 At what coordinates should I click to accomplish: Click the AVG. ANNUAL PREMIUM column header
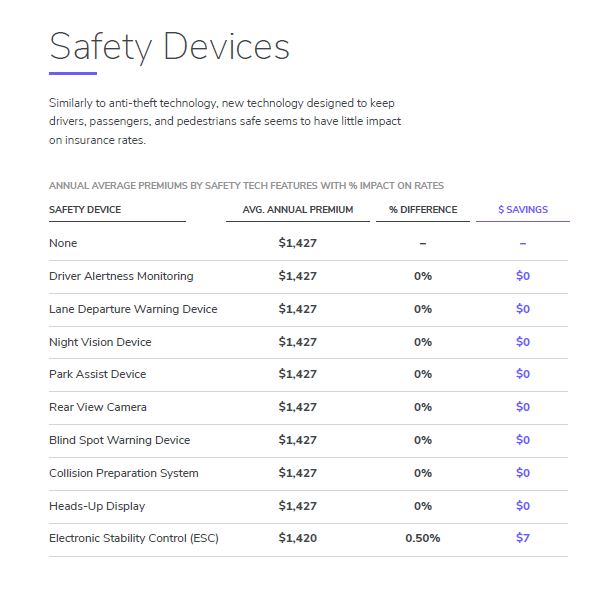298,209
